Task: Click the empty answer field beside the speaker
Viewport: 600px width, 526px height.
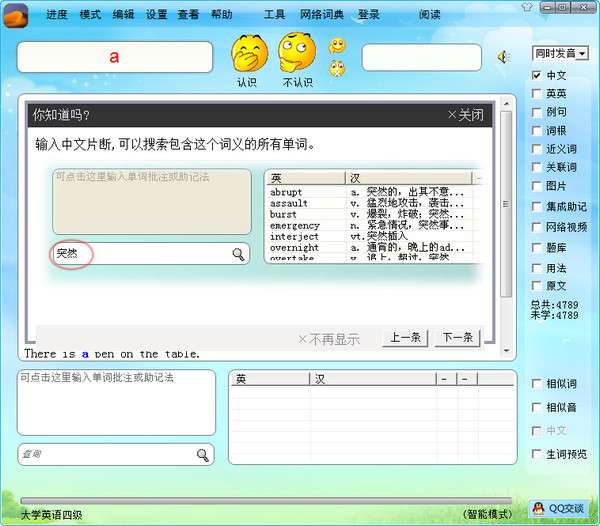Action: [421, 57]
